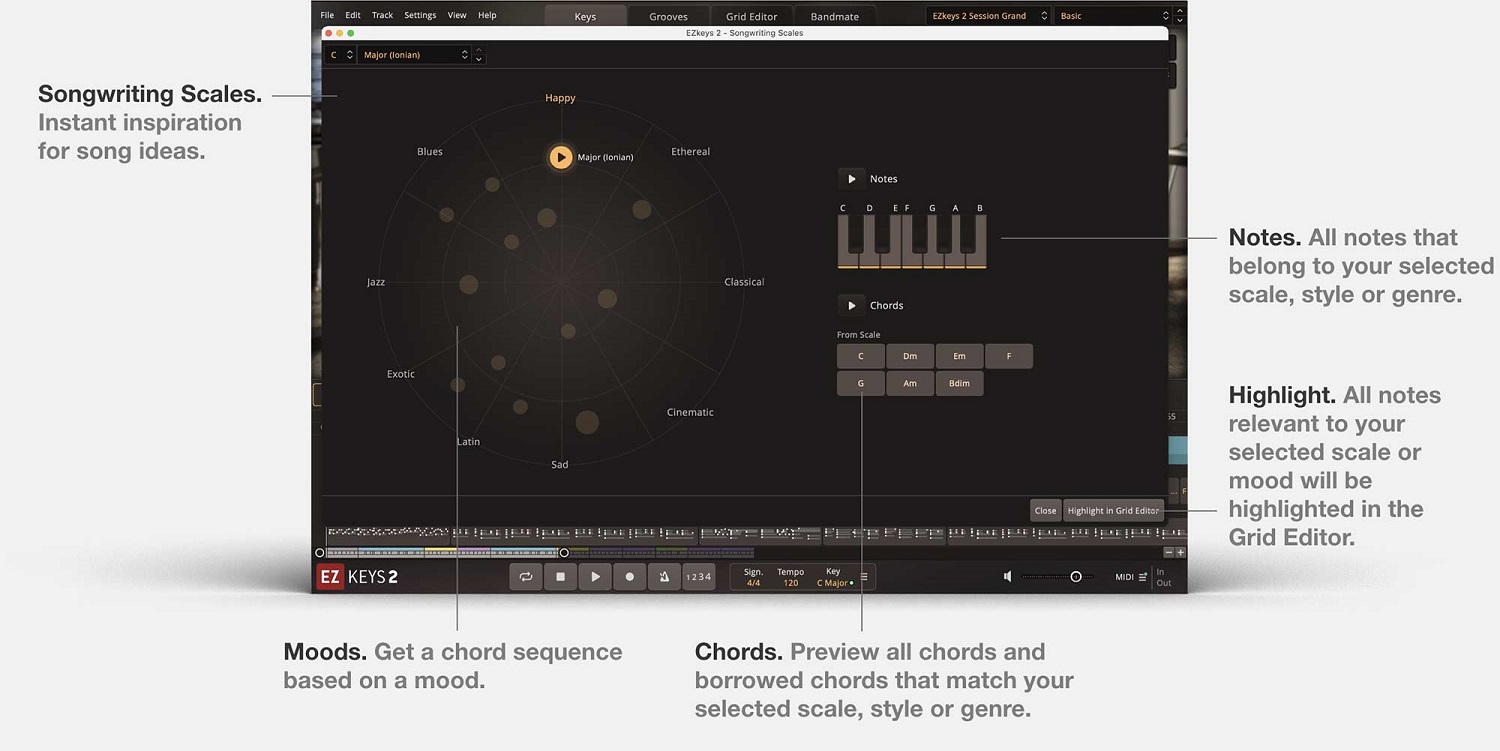The width and height of the screenshot is (1500, 751).
Task: Adjust the master volume slider
Action: point(1058,577)
